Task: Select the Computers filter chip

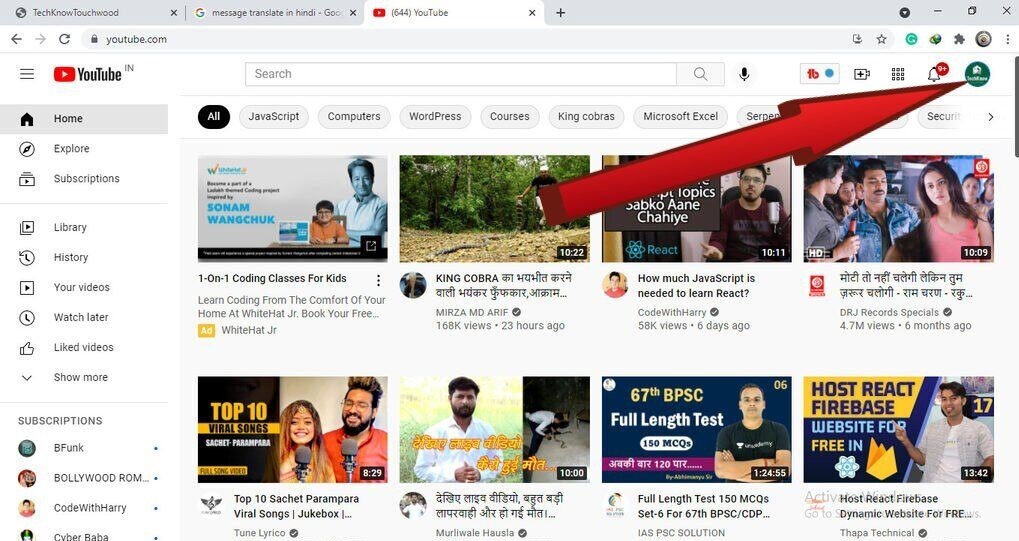Action: pos(354,116)
